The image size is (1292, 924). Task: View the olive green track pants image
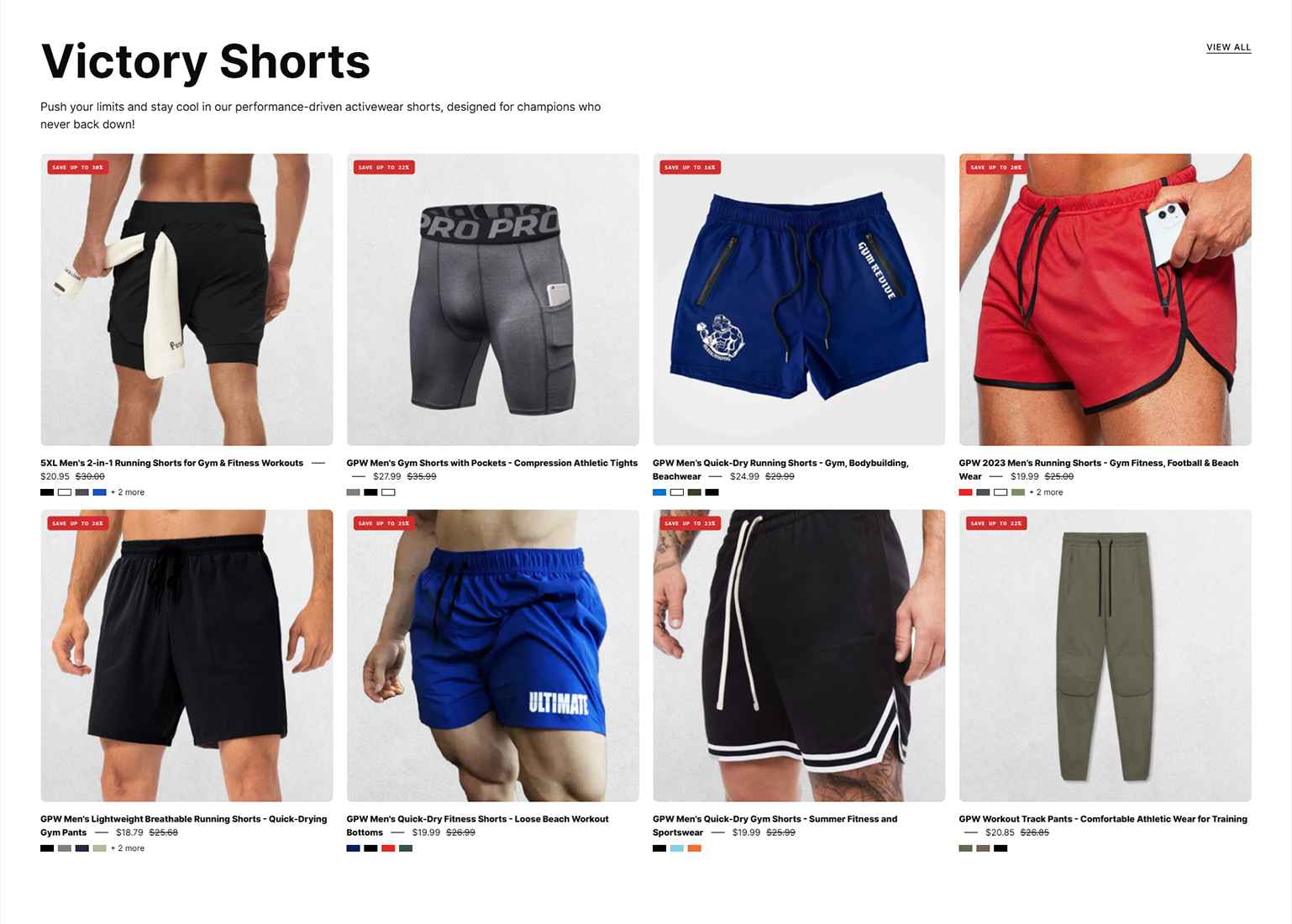[1105, 655]
